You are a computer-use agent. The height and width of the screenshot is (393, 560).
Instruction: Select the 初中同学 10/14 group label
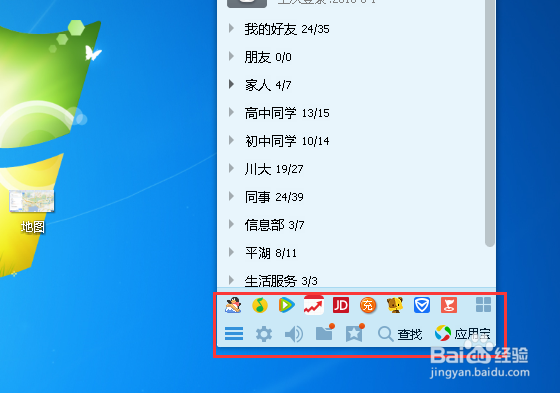tap(287, 141)
